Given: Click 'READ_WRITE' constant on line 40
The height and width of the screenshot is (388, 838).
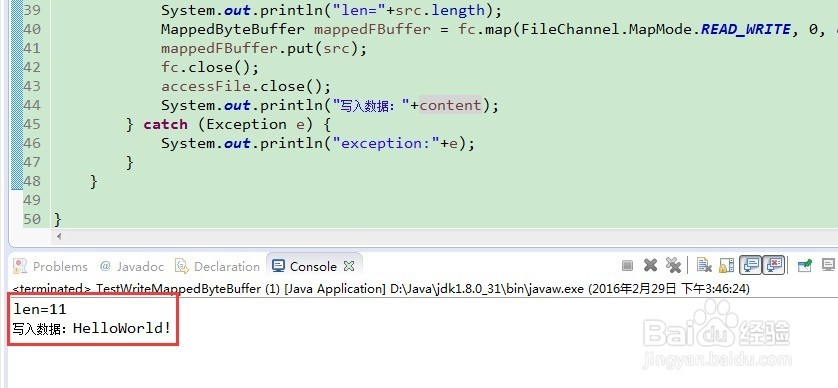Looking at the screenshot, I should (746, 29).
